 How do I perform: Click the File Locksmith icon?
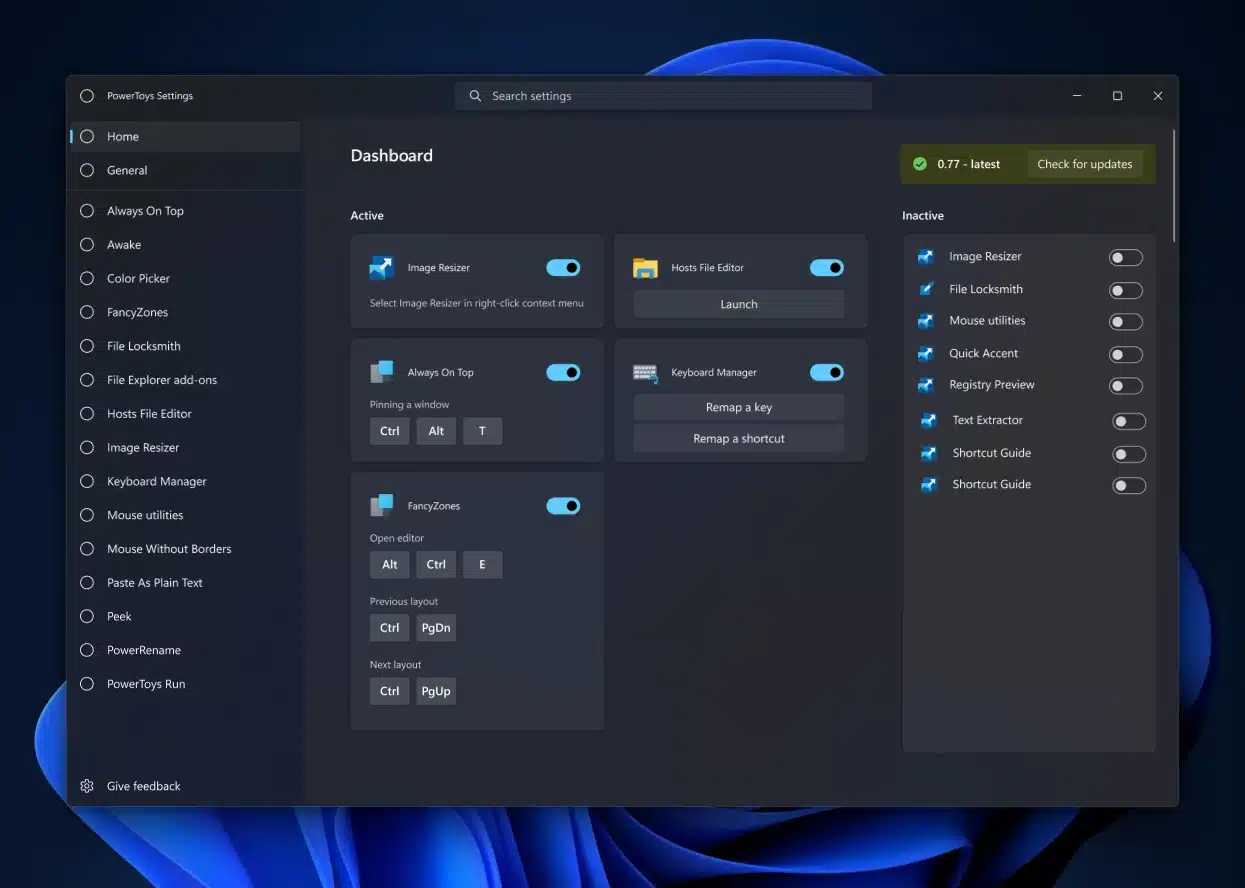pyautogui.click(x=925, y=289)
